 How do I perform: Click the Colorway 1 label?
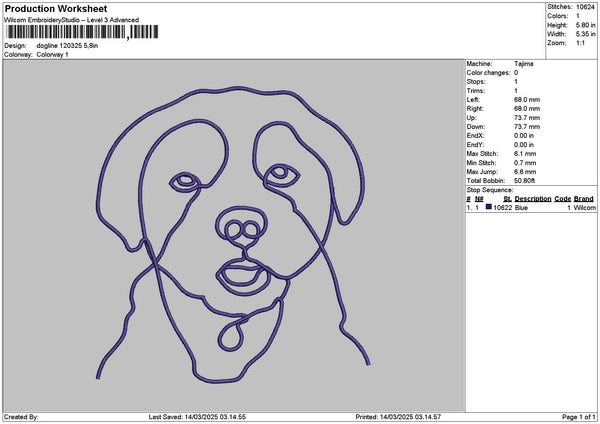tap(52, 55)
